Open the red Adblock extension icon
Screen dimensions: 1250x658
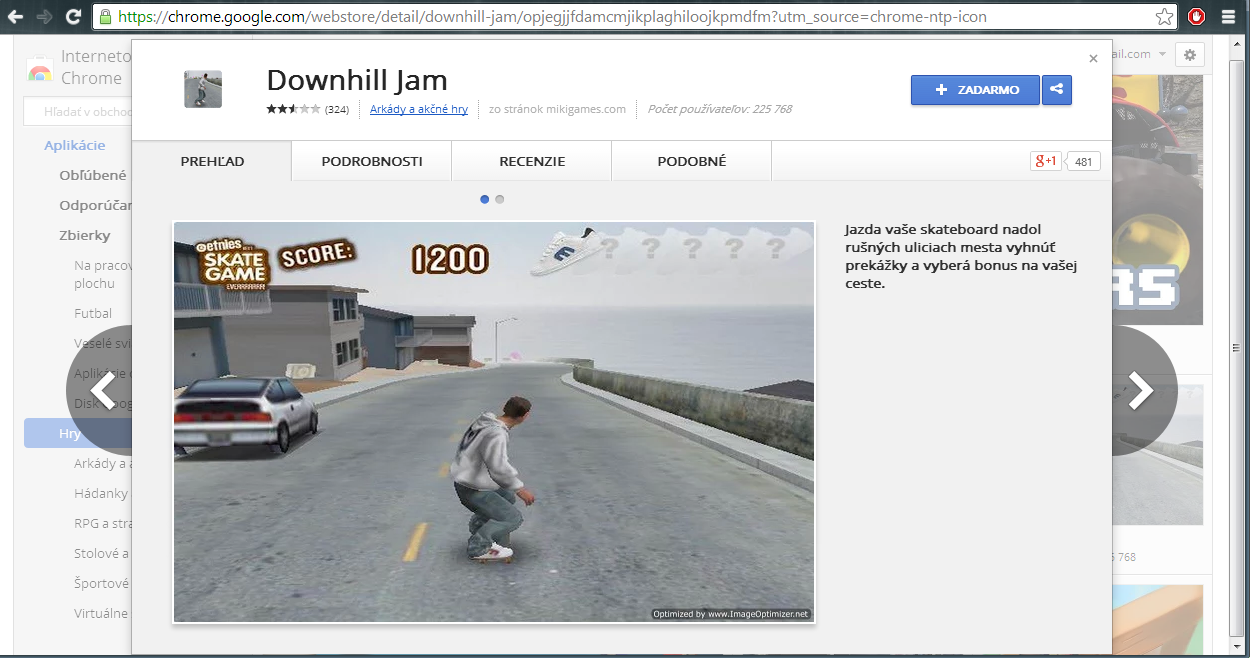1196,17
